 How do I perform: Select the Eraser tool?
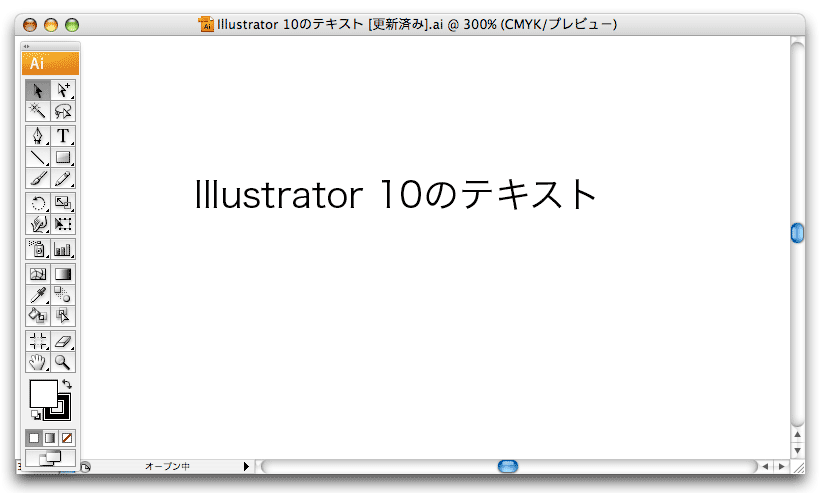pyautogui.click(x=63, y=341)
